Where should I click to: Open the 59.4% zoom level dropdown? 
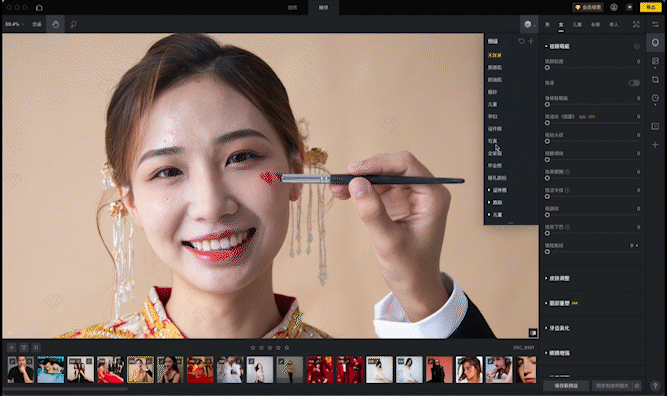[x=14, y=24]
